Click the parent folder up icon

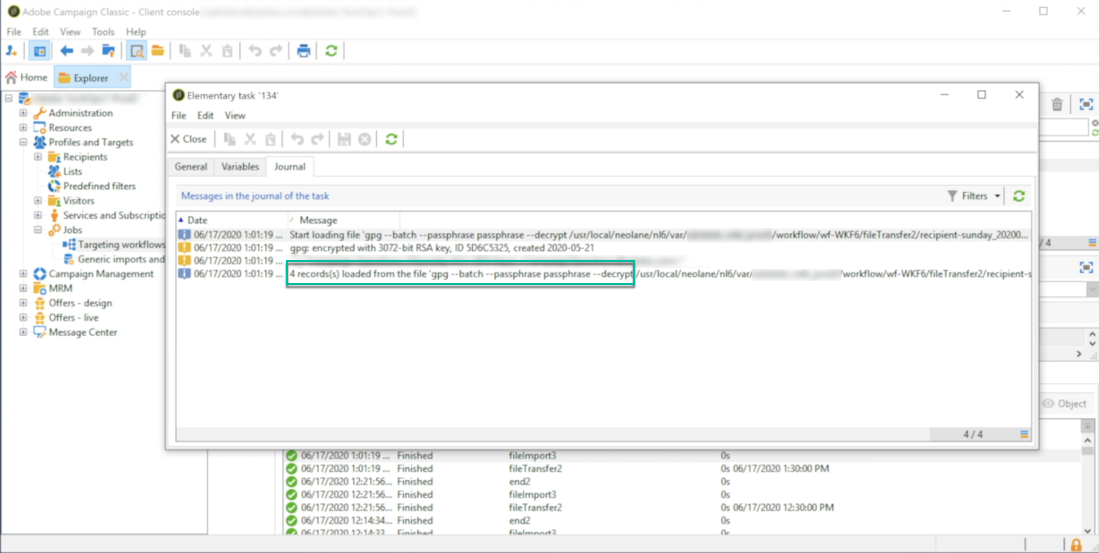point(109,50)
